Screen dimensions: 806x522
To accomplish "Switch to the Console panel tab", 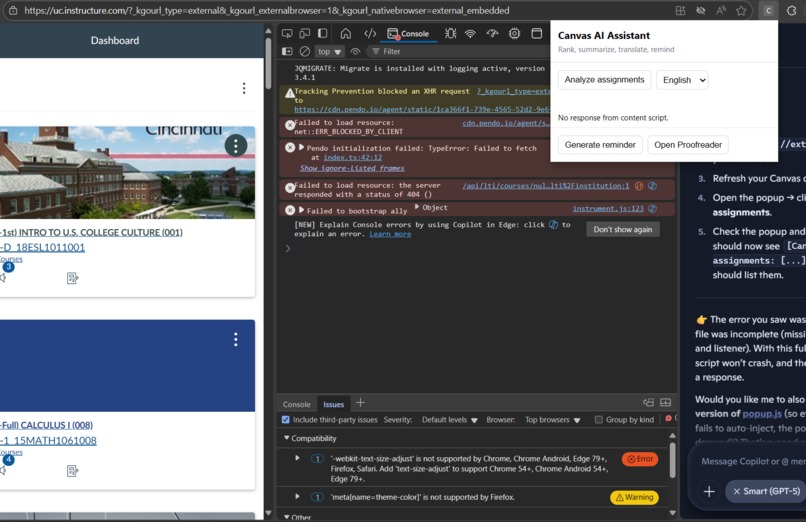I will [x=408, y=34].
